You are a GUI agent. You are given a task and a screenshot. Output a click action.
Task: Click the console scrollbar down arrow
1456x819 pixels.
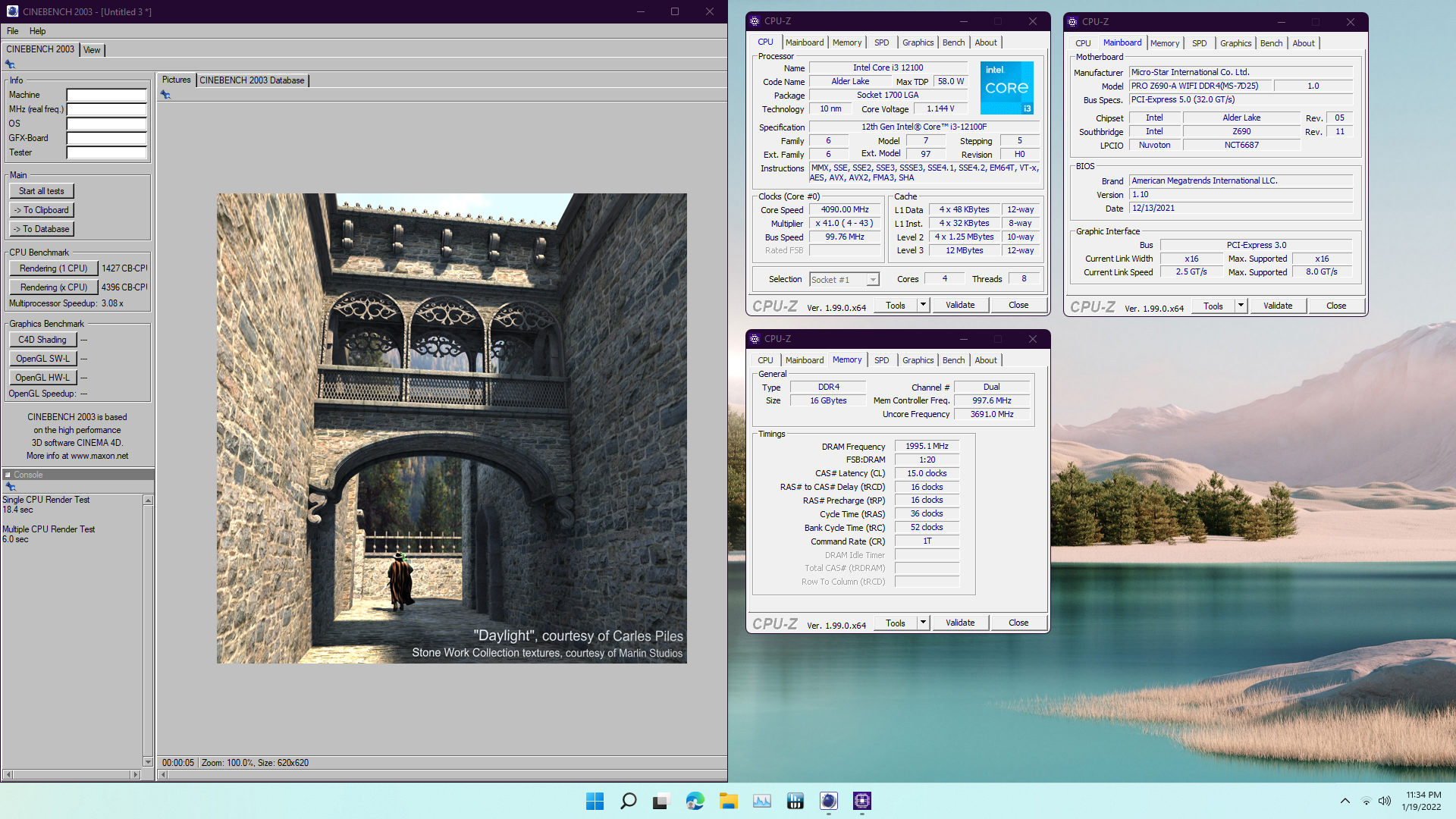click(148, 761)
